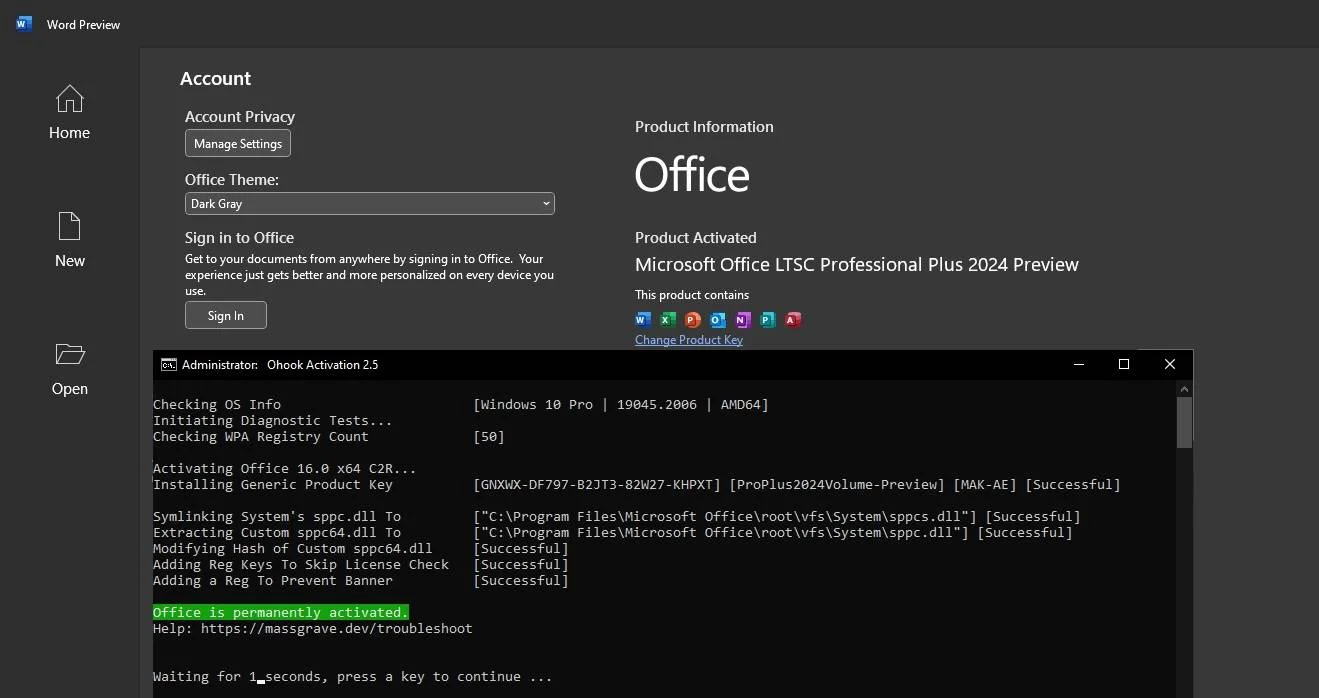Image resolution: width=1319 pixels, height=698 pixels.
Task: Click the large 'Office' logo text
Action: coord(692,175)
